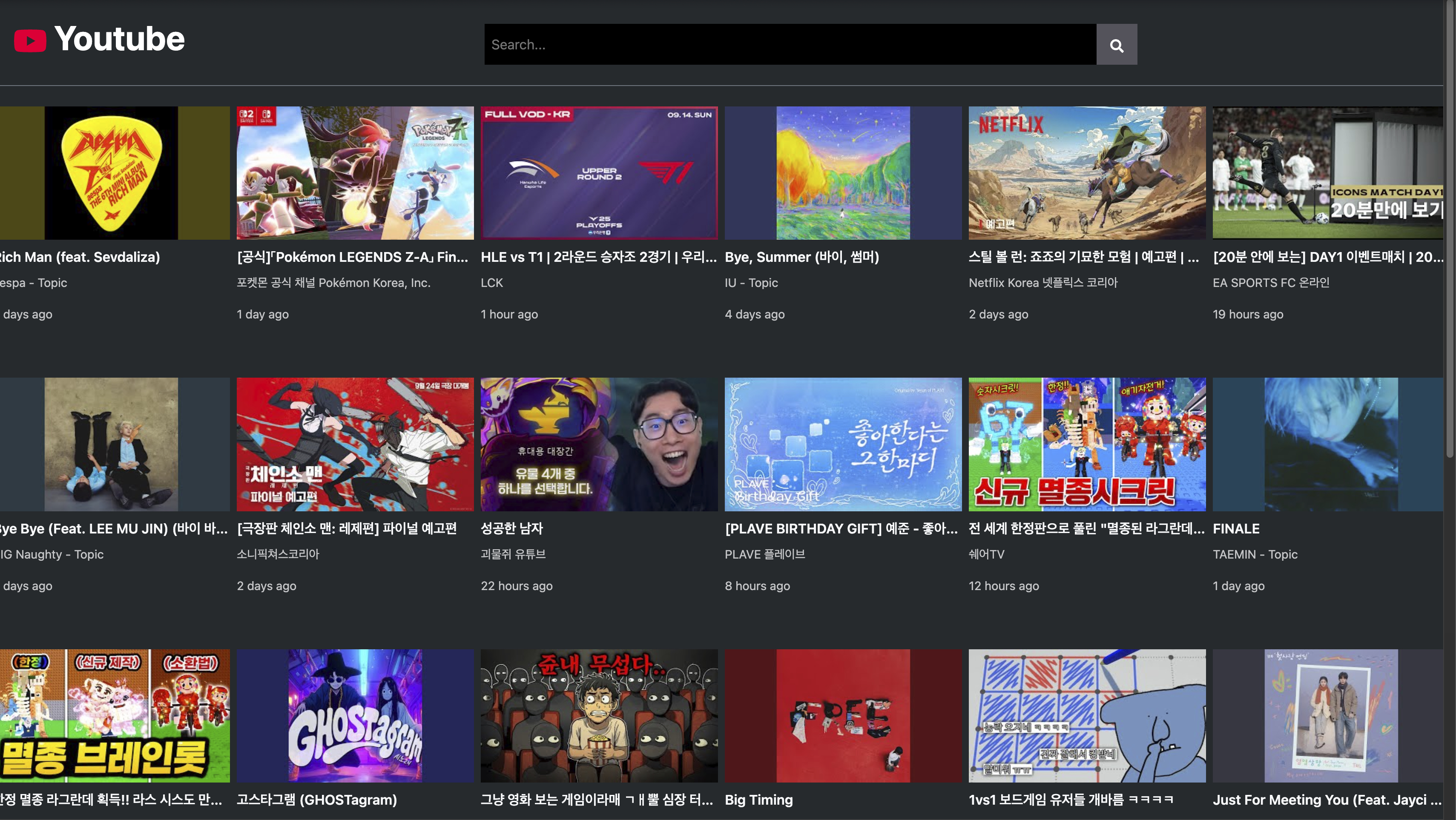This screenshot has width=1456, height=820.
Task: Click the TAEMIN - Topic channel link
Action: (x=1255, y=554)
